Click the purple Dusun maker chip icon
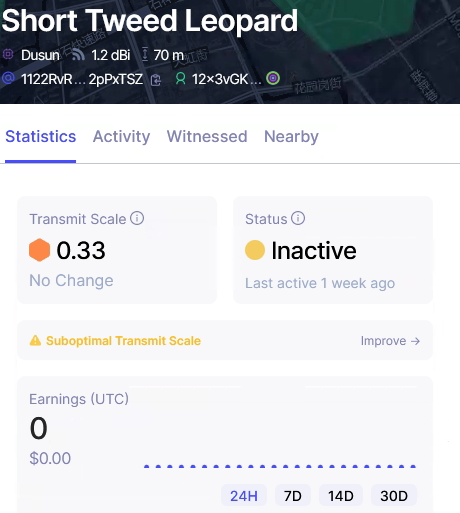 coord(8,54)
